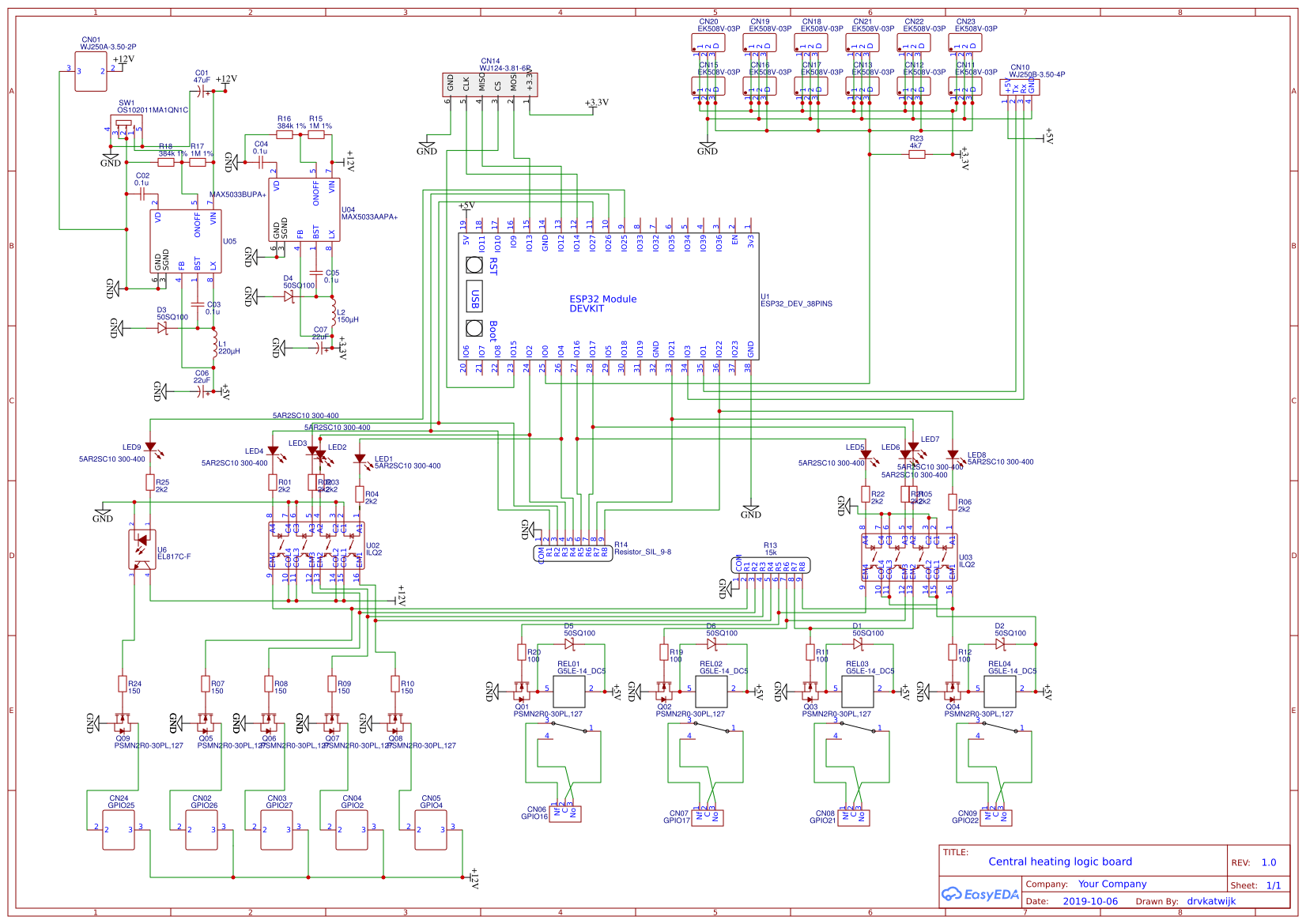Select relay REL04 symbol
This screenshot has height=924, width=1306.
click(x=1000, y=692)
